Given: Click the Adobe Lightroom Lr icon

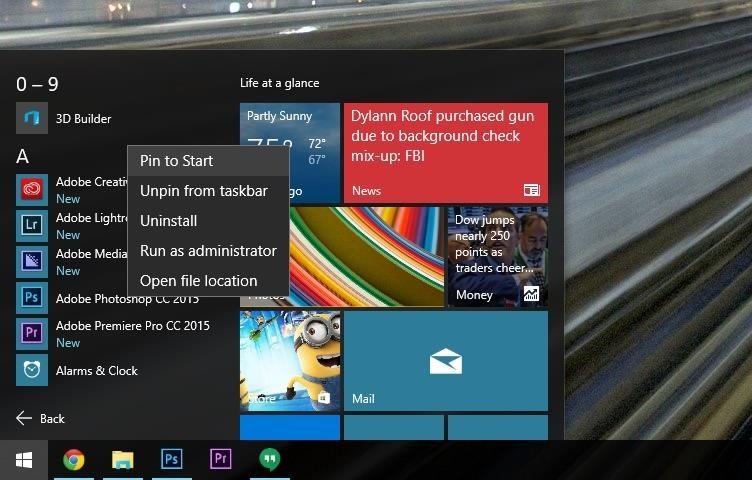Looking at the screenshot, I should tap(32, 226).
